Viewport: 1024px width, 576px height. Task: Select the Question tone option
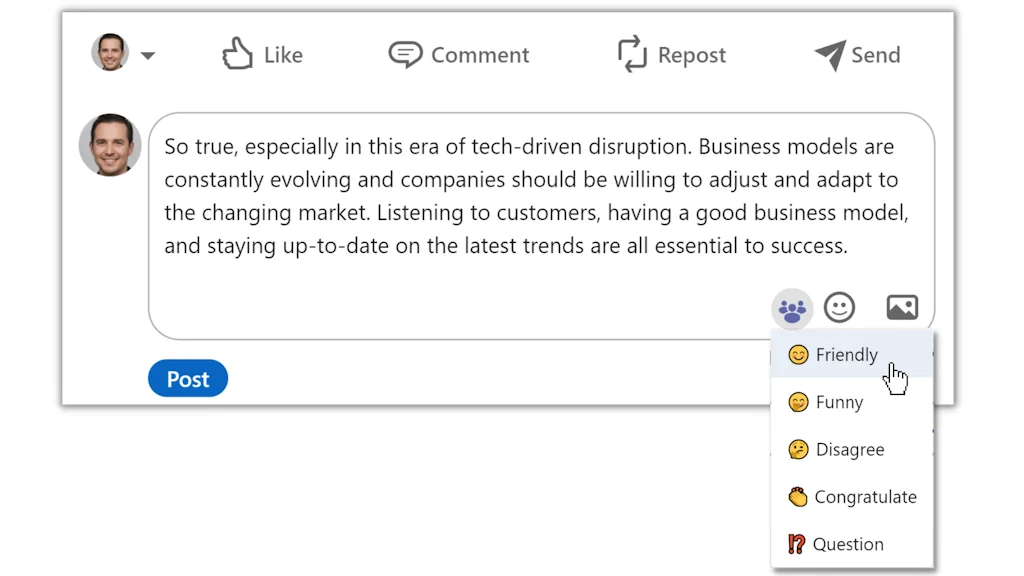click(848, 543)
